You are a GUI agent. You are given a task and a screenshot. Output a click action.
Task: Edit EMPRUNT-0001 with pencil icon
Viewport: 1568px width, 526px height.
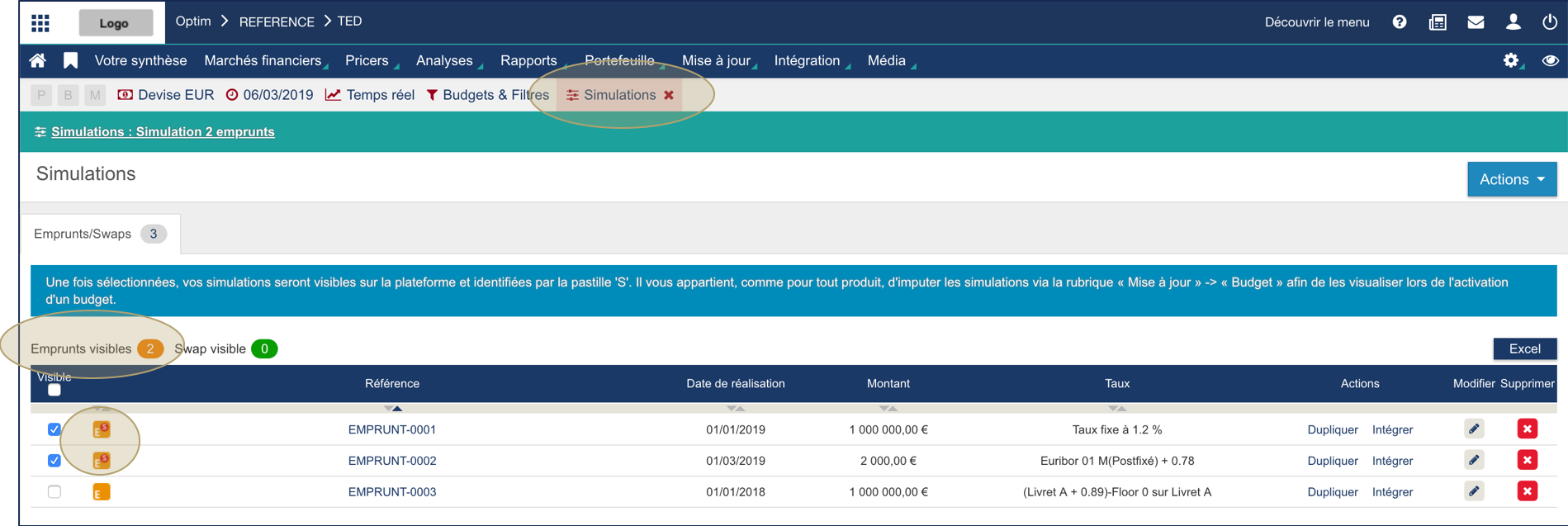point(1474,429)
